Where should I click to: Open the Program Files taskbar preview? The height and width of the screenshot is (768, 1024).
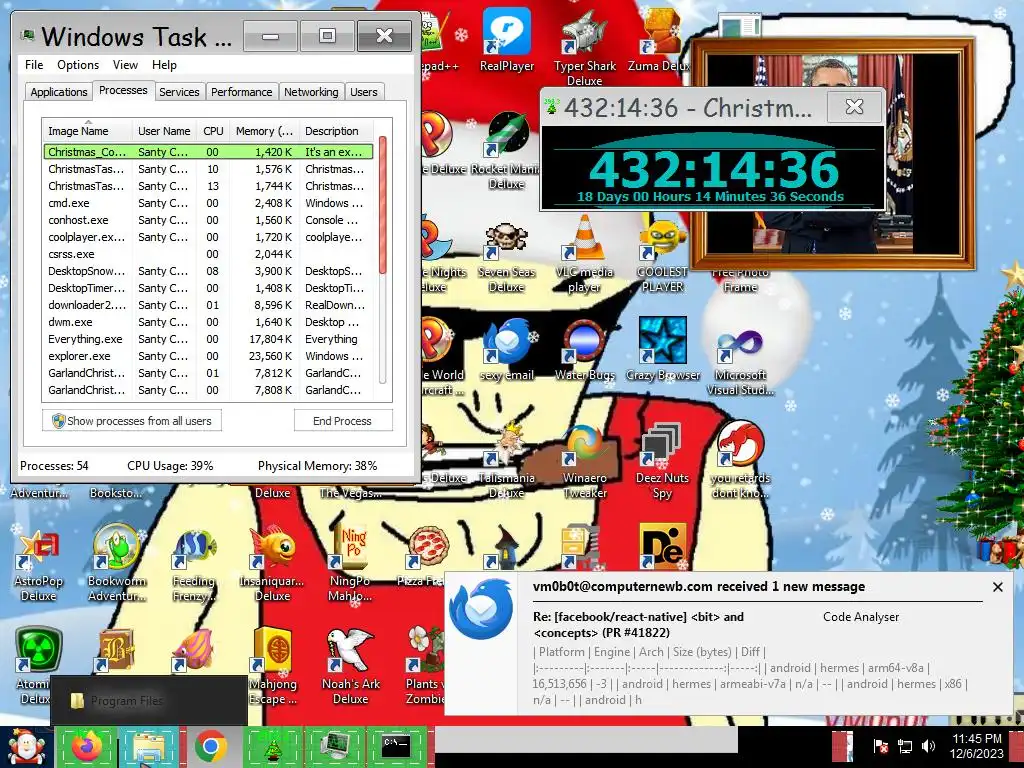pos(149,701)
